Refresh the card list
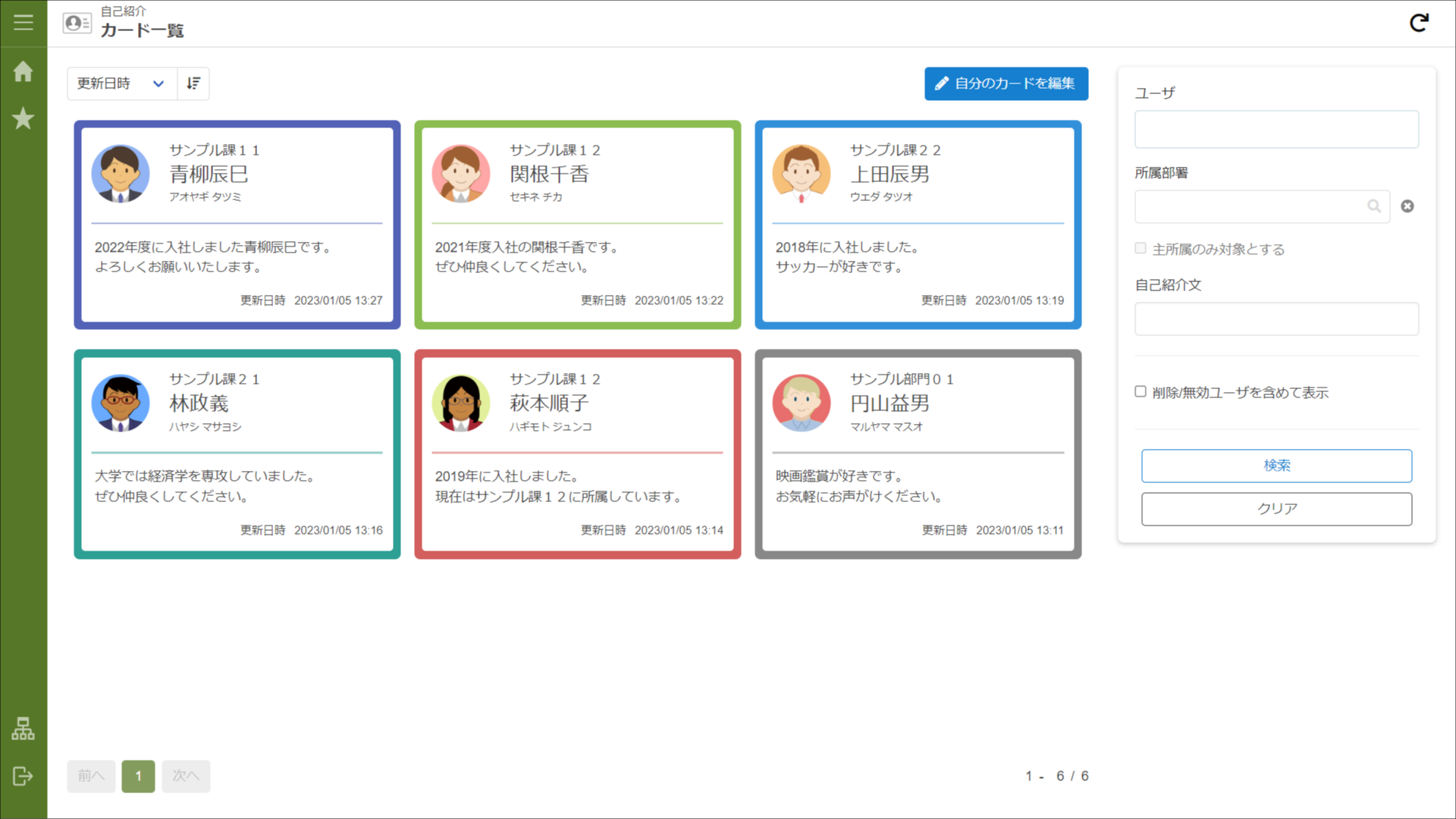The width and height of the screenshot is (1456, 819). (1419, 24)
